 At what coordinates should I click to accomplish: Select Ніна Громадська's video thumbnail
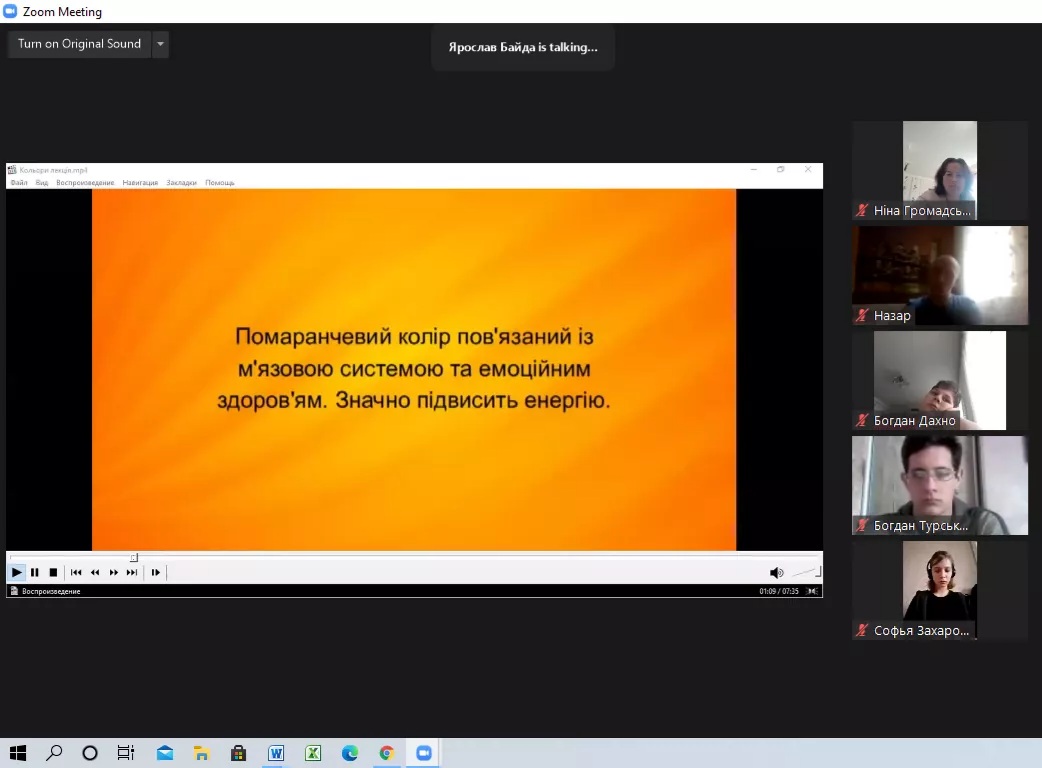[x=939, y=170]
